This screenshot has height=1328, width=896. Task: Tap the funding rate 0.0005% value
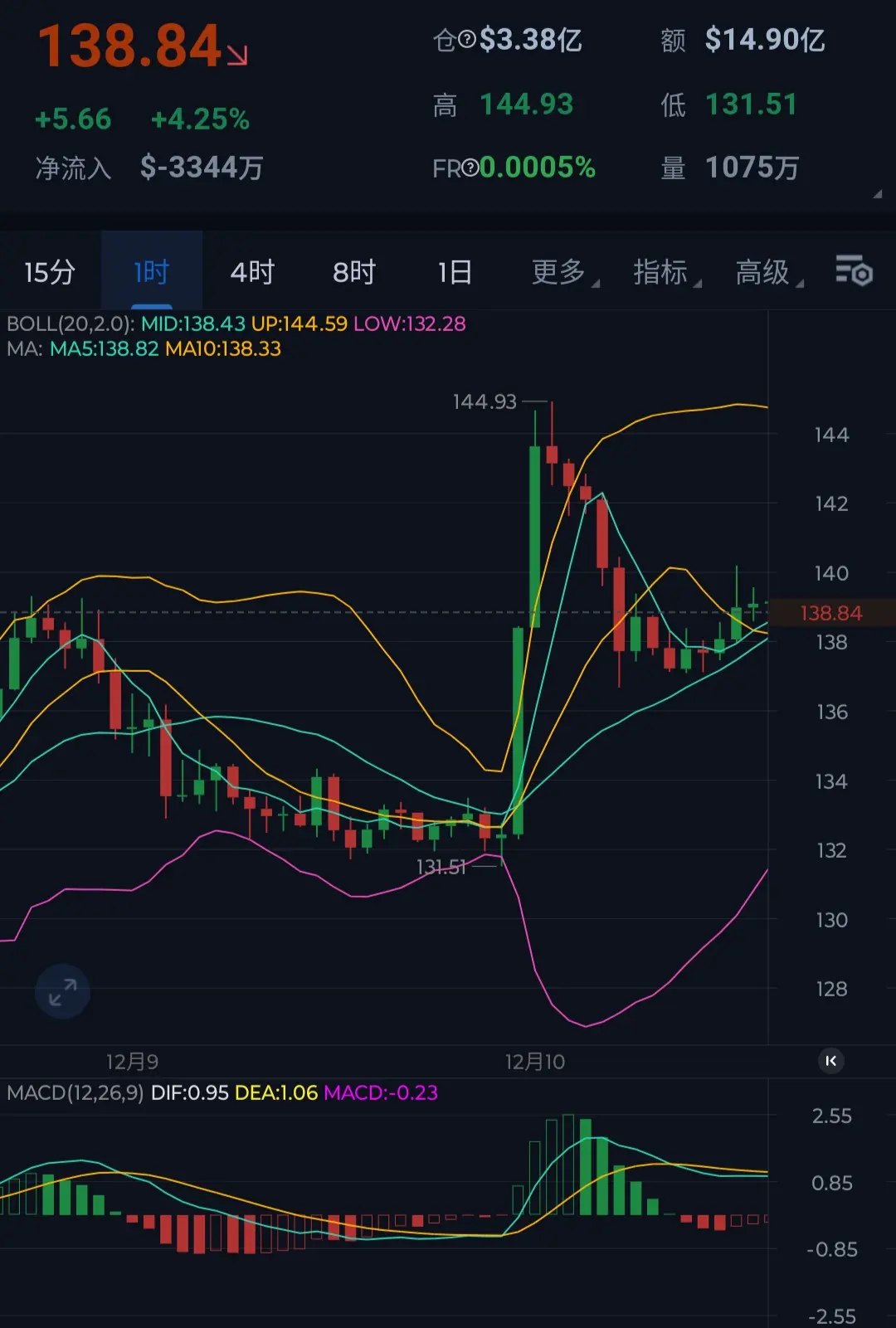point(538,168)
